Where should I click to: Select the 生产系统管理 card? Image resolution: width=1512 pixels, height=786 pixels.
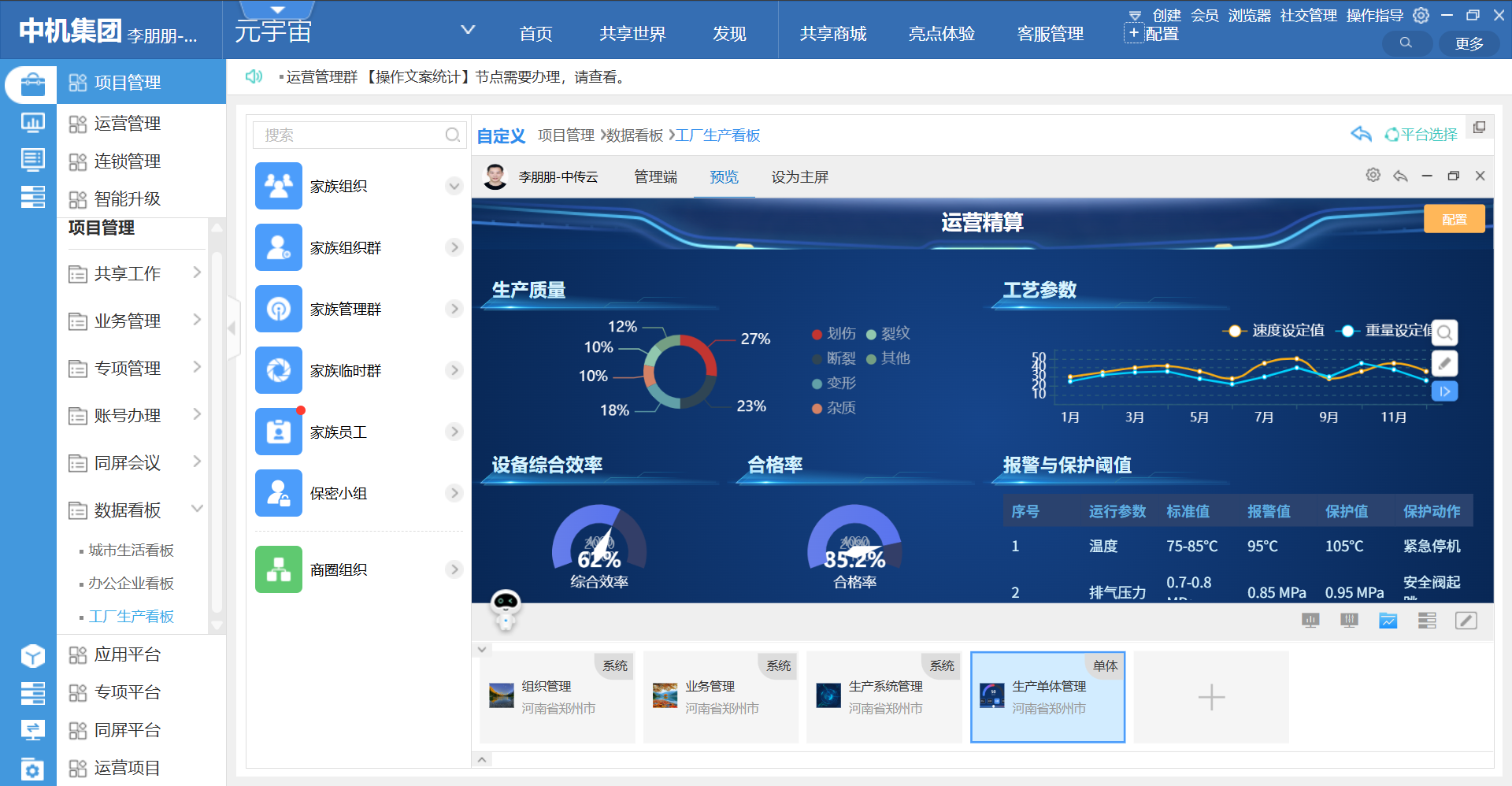(884, 697)
